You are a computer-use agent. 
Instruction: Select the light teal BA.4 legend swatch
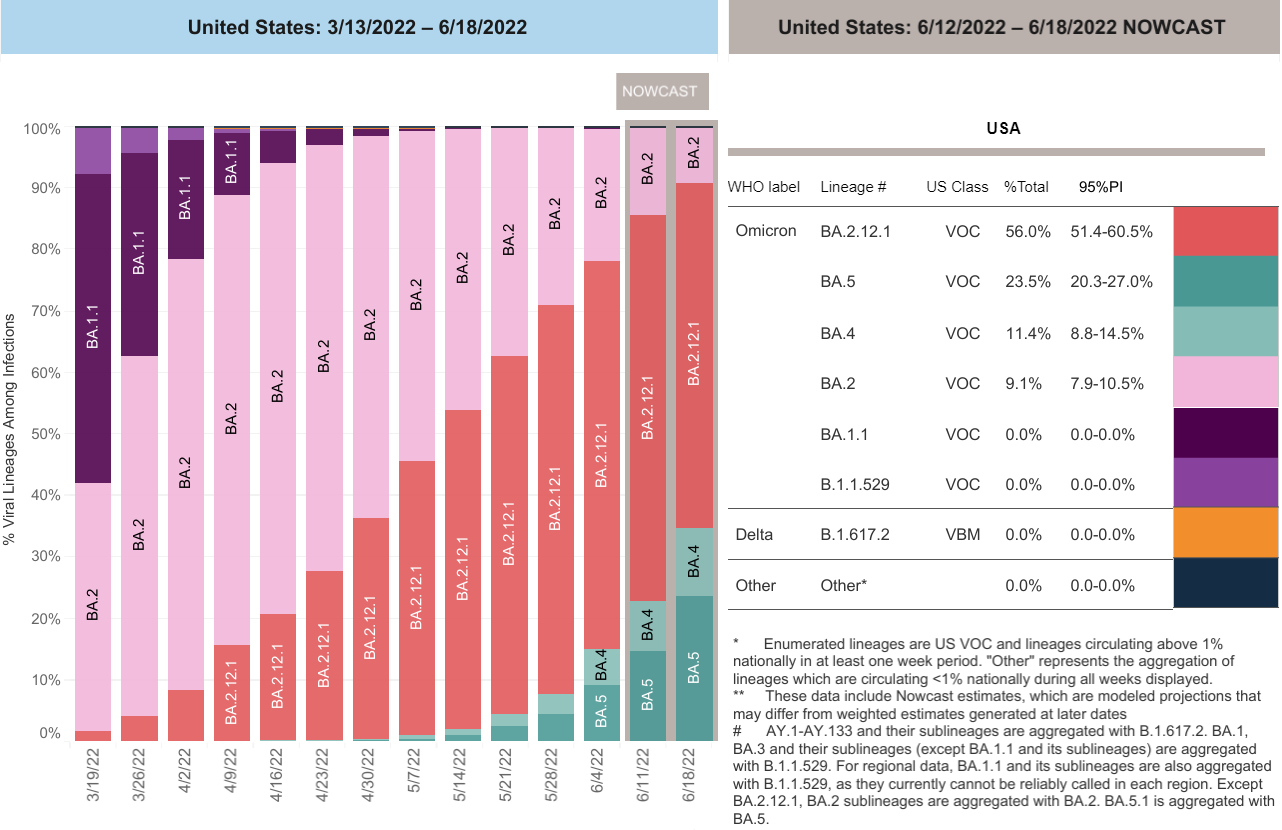point(1225,332)
